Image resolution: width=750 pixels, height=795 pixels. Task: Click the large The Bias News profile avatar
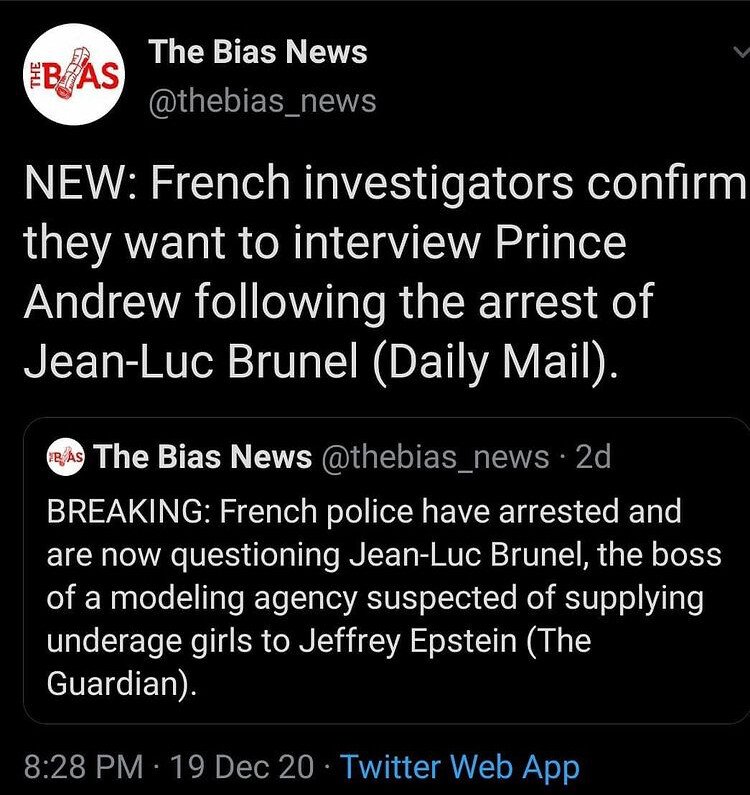(x=73, y=75)
